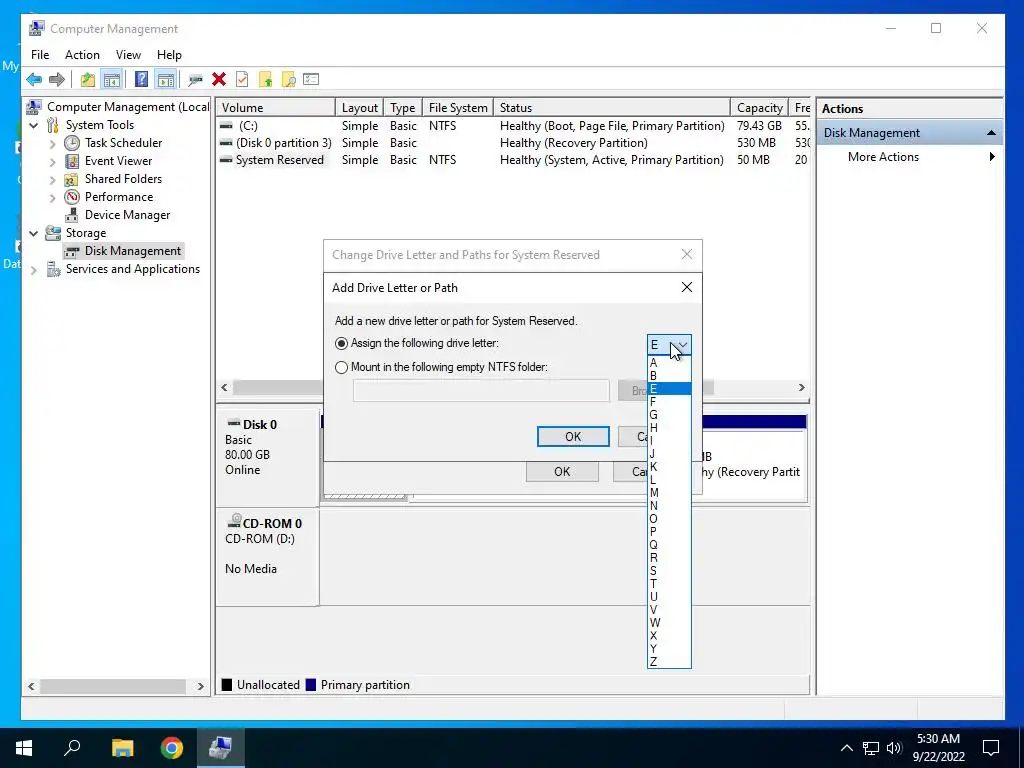The width and height of the screenshot is (1024, 768).
Task: Open the Windows Start menu
Action: 24,748
